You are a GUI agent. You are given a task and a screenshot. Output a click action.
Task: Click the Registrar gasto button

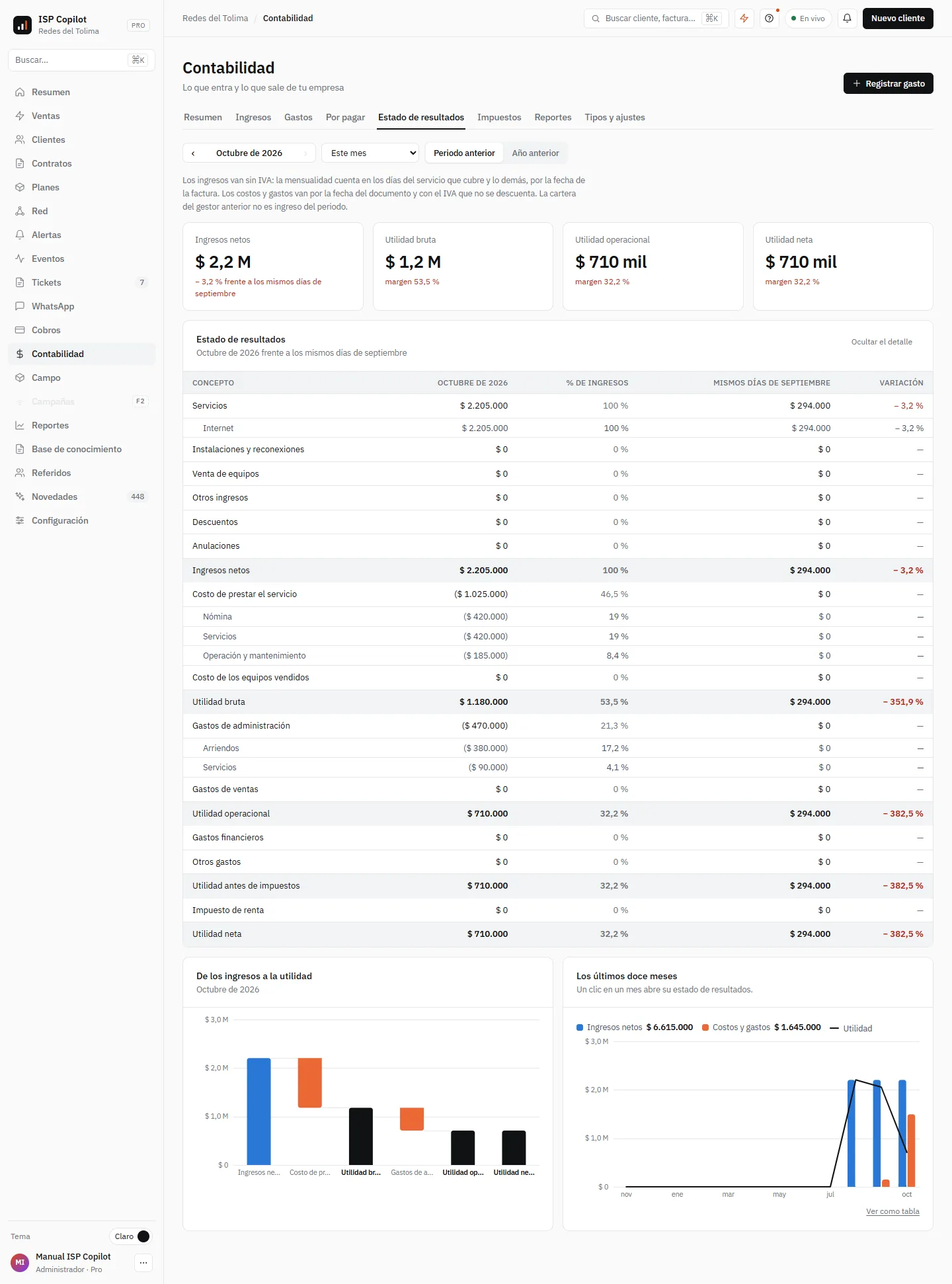tap(888, 83)
